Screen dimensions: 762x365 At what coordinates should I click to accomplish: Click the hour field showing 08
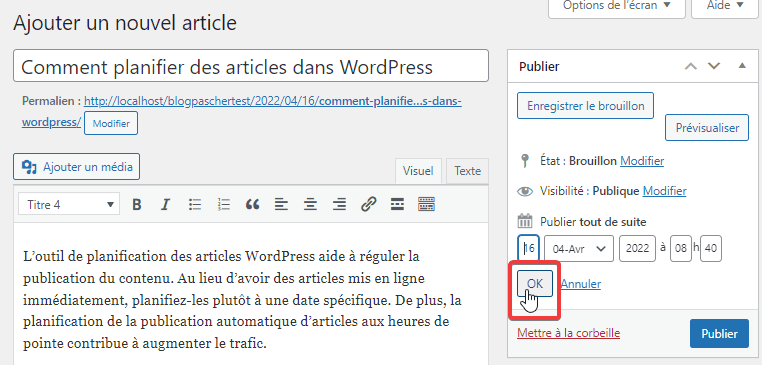click(x=681, y=248)
